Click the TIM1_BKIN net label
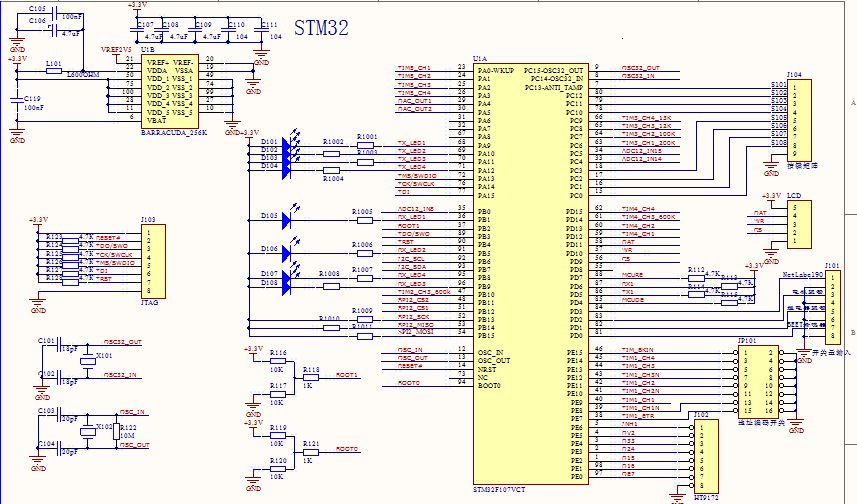The image size is (857, 504). click(x=637, y=350)
